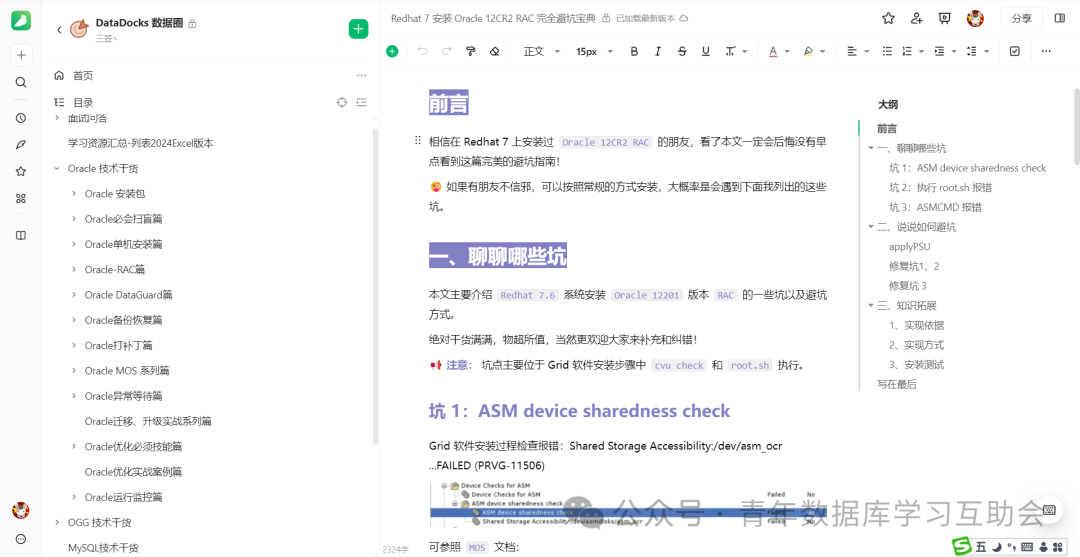The width and height of the screenshot is (1080, 557).
Task: Open MySQL技术干货 entry
Action: pyautogui.click(x=103, y=548)
